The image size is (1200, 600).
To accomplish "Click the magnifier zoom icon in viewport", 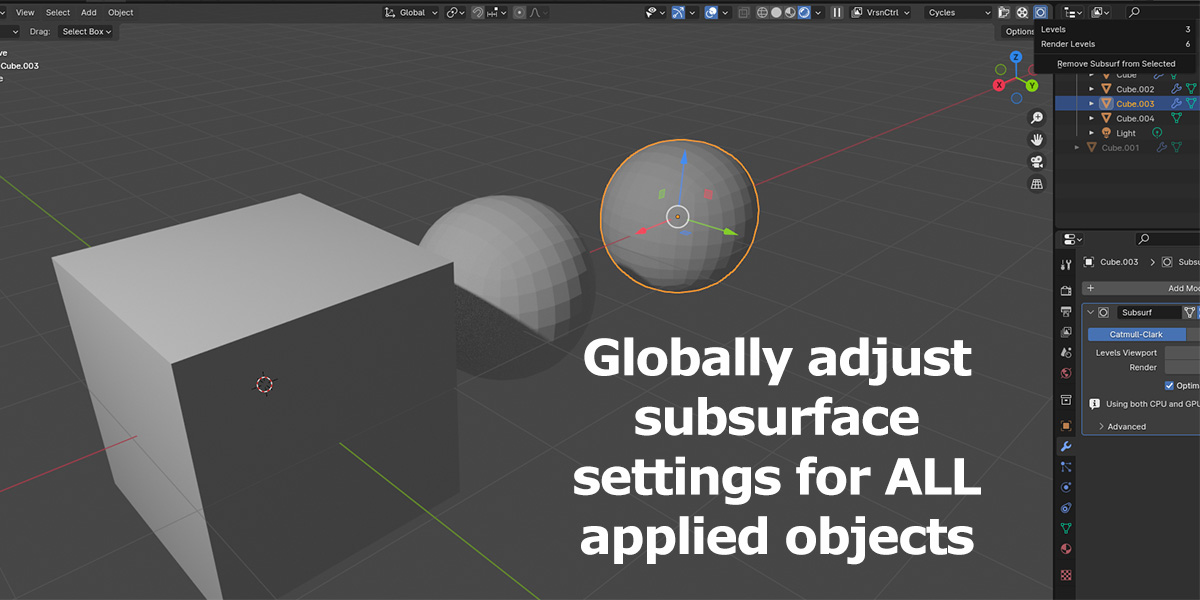I will click(x=1037, y=117).
